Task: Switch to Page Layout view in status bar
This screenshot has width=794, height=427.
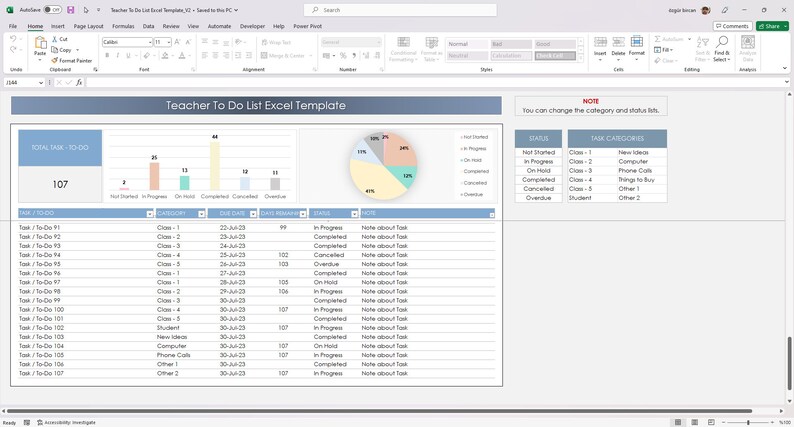Action: click(x=695, y=422)
